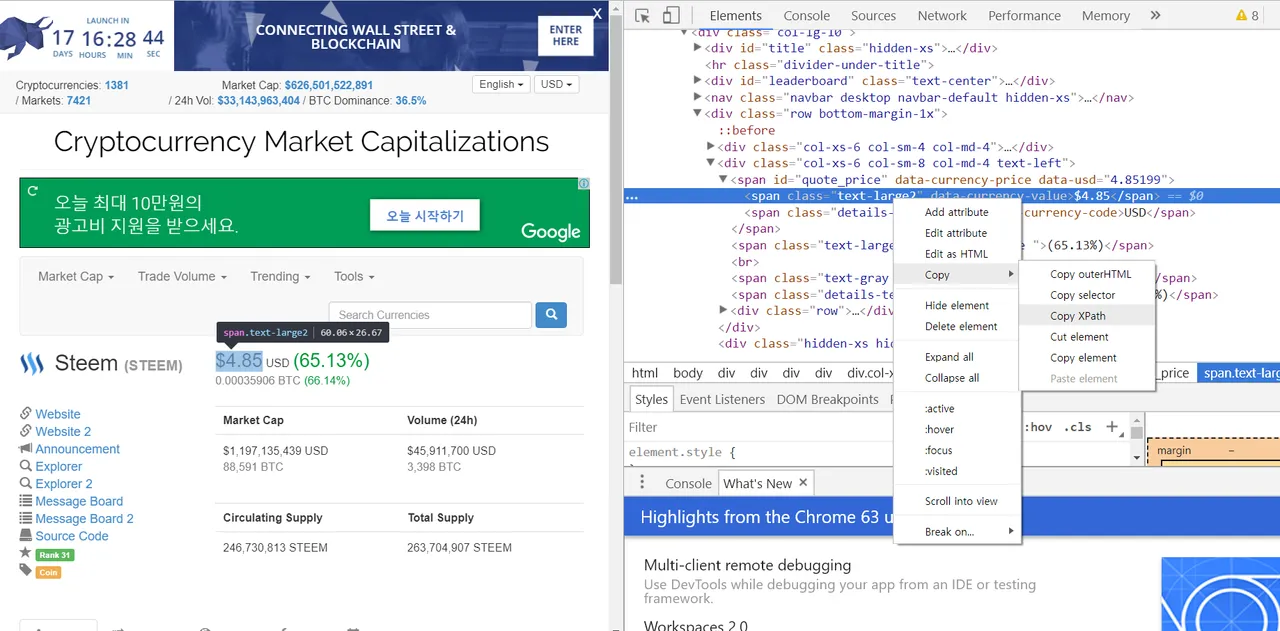
Task: Switch to the Network tab
Action: [x=942, y=15]
